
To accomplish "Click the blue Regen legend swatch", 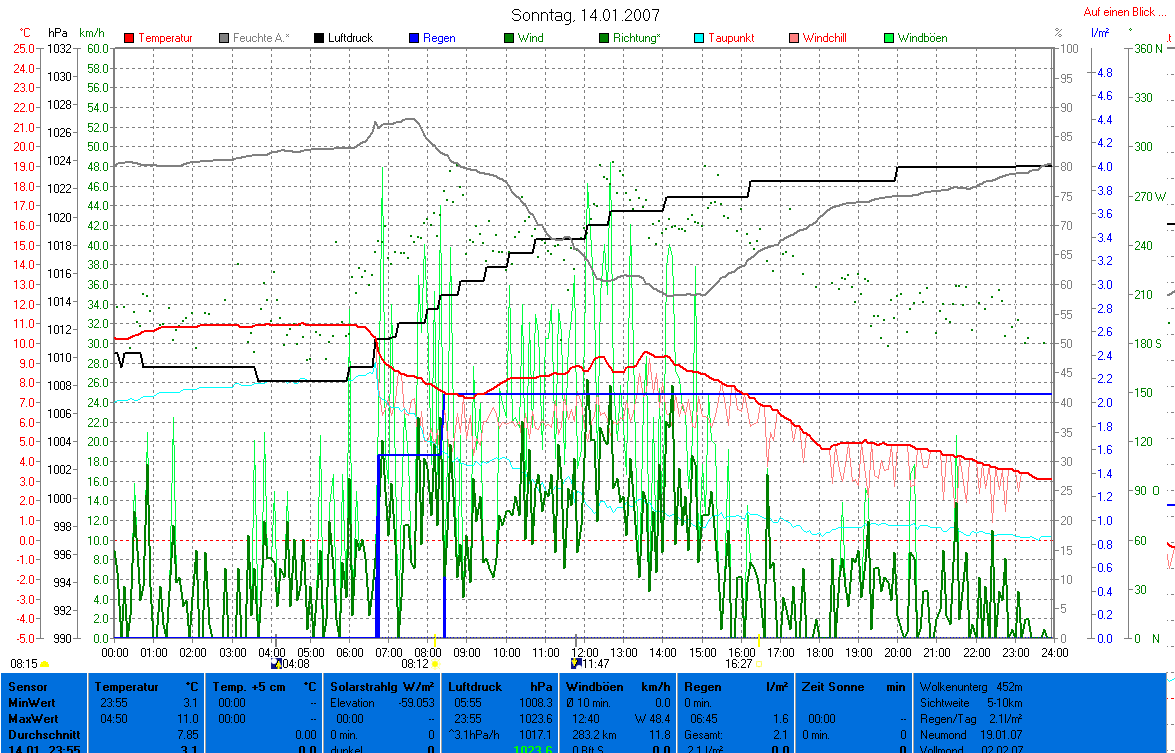I will pos(414,38).
